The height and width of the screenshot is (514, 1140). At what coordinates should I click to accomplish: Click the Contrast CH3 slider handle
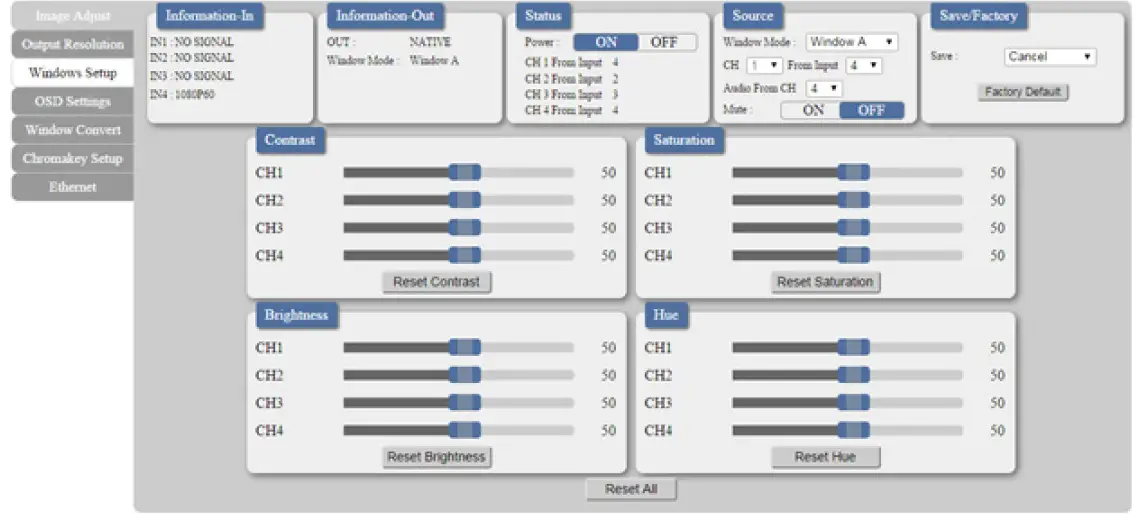pos(465,228)
